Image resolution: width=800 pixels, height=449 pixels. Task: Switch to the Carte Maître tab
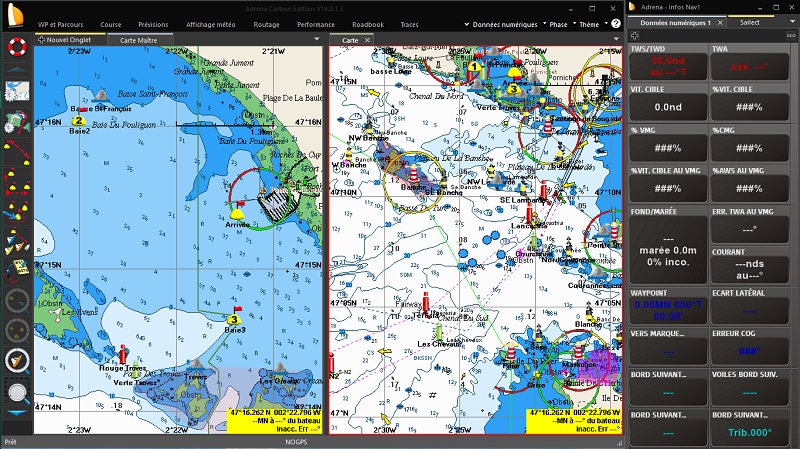(x=139, y=40)
